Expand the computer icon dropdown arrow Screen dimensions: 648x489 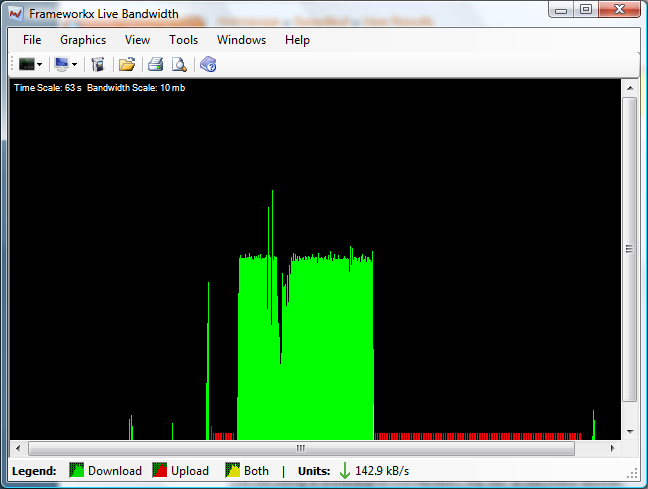point(75,65)
